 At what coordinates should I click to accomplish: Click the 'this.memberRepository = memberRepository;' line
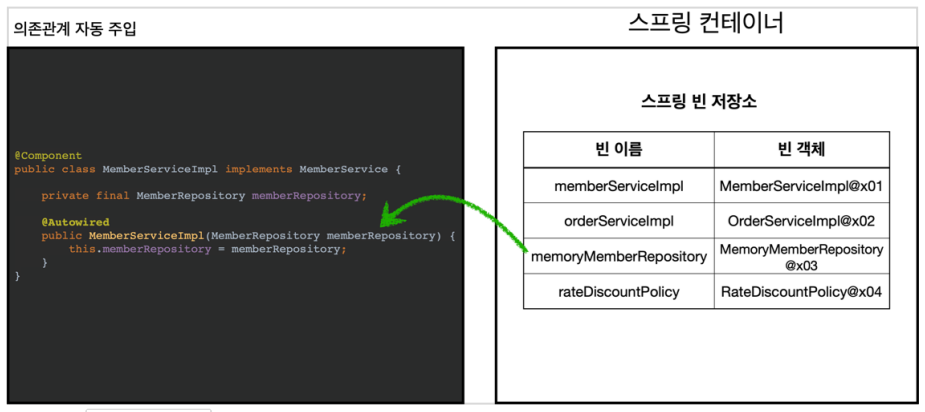(207, 249)
